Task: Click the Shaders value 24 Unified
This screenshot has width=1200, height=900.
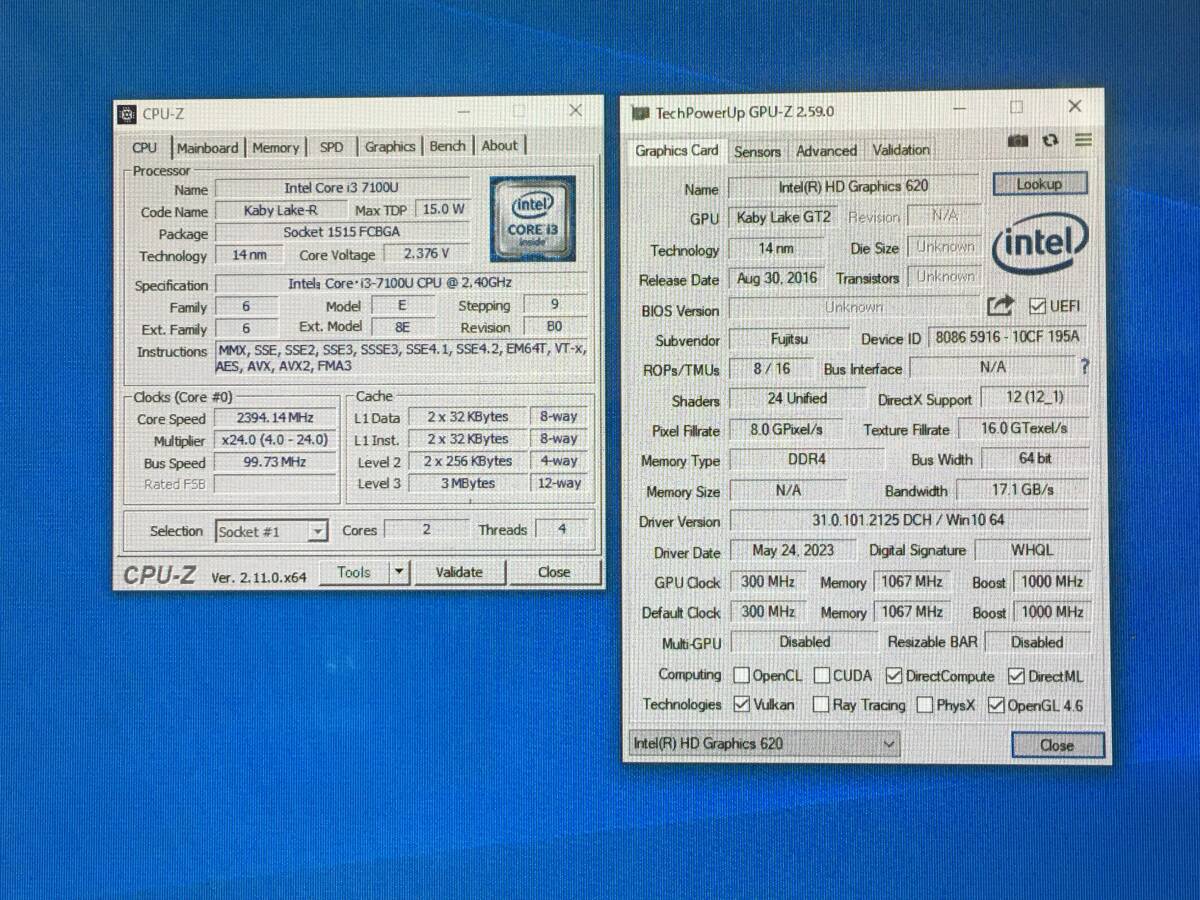Action: [797, 399]
